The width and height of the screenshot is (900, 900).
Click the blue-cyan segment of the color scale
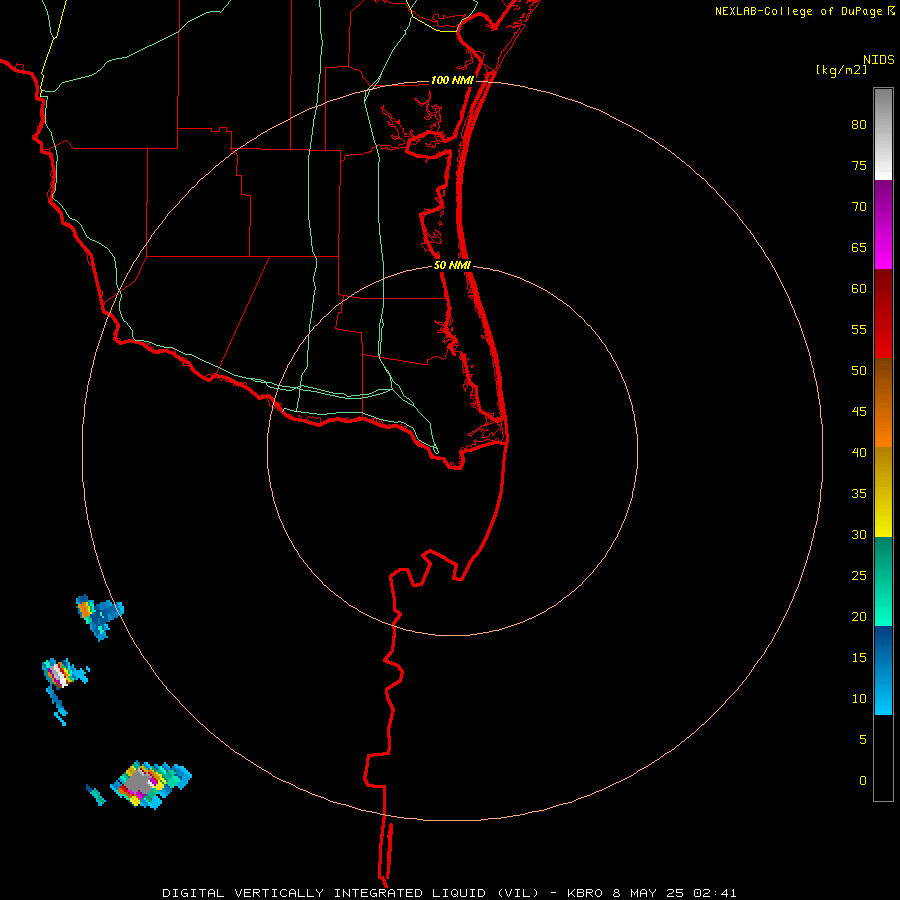pyautogui.click(x=883, y=670)
